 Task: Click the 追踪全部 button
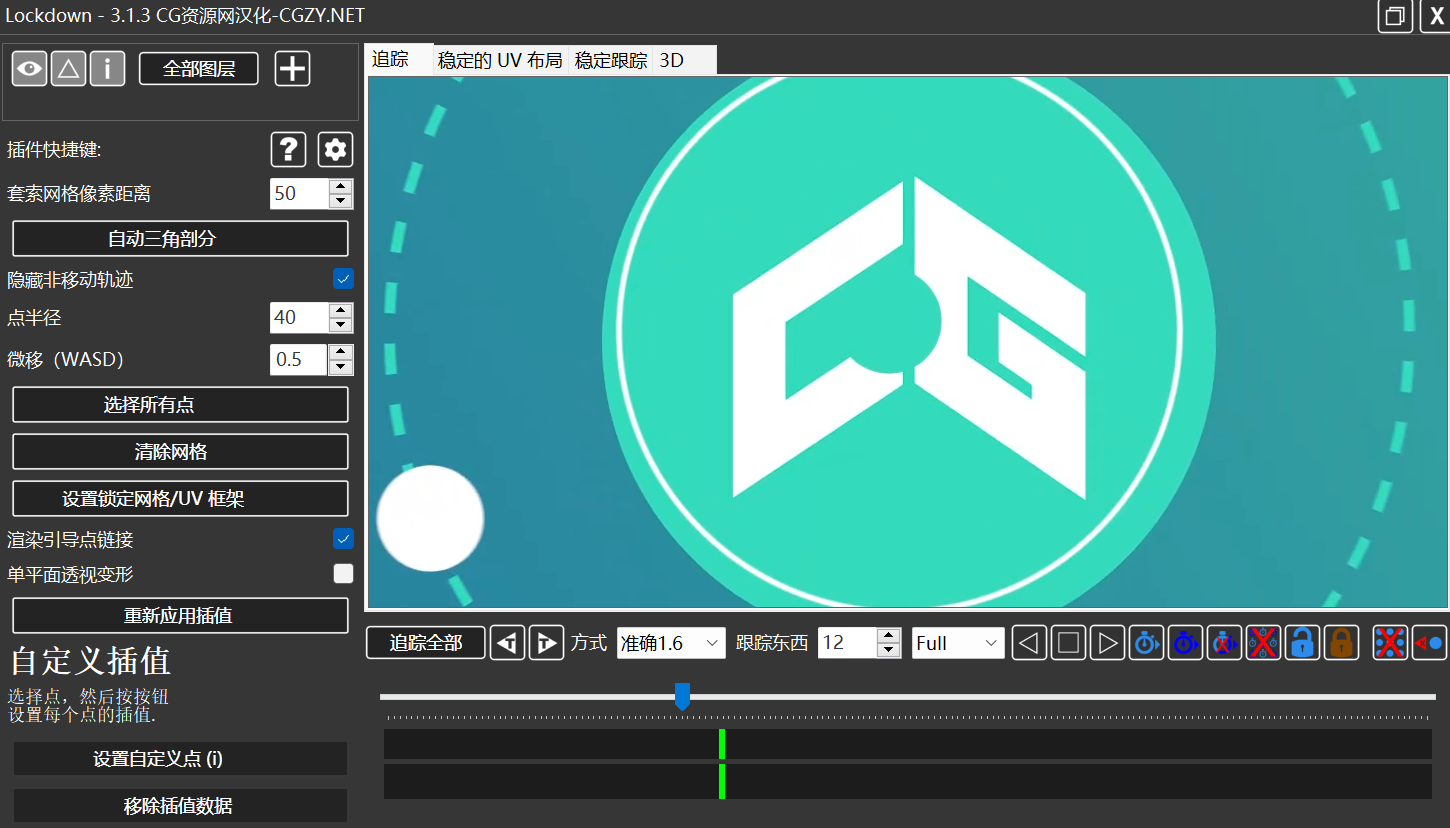426,643
